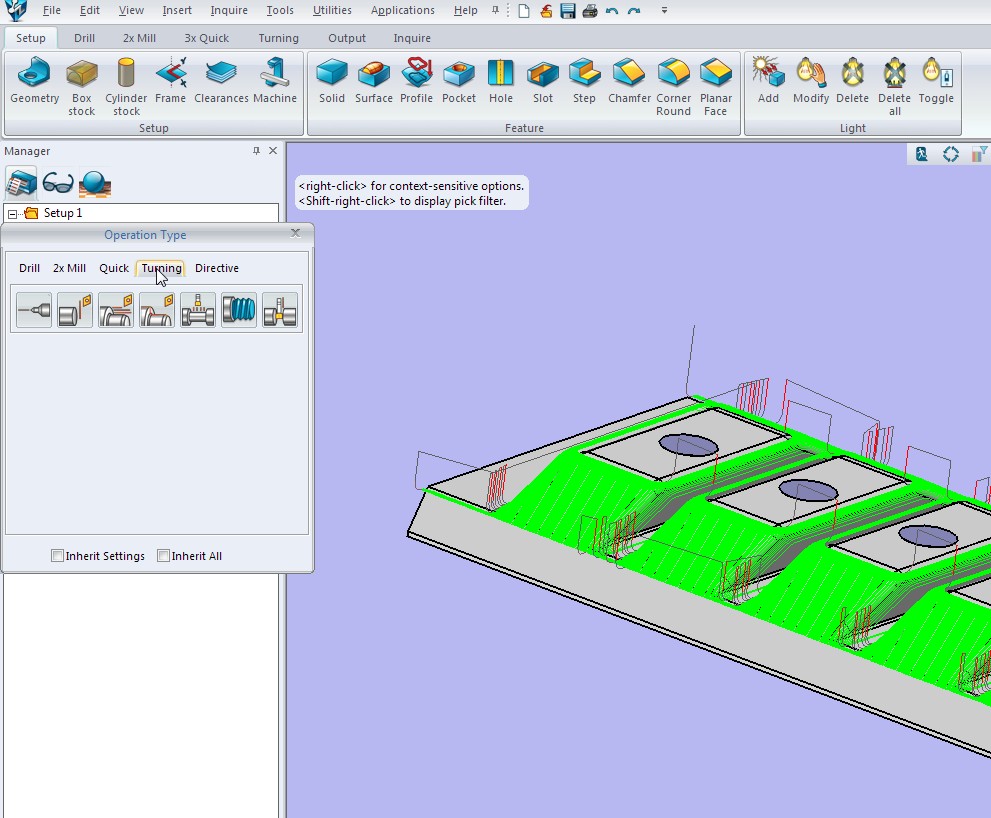Close the Operation Type dialog
This screenshot has width=991, height=818.
point(295,232)
